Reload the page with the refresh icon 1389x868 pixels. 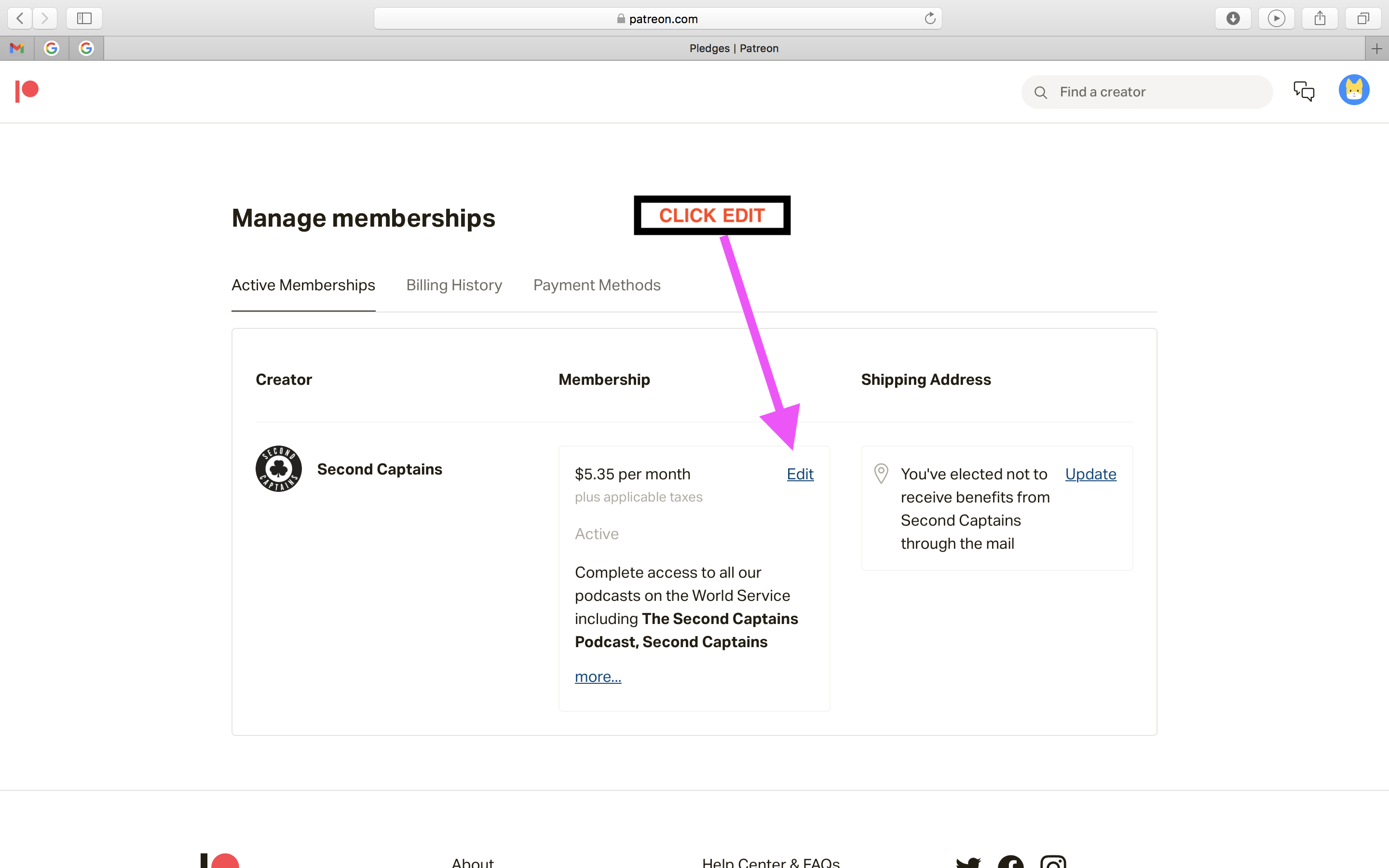click(x=930, y=18)
